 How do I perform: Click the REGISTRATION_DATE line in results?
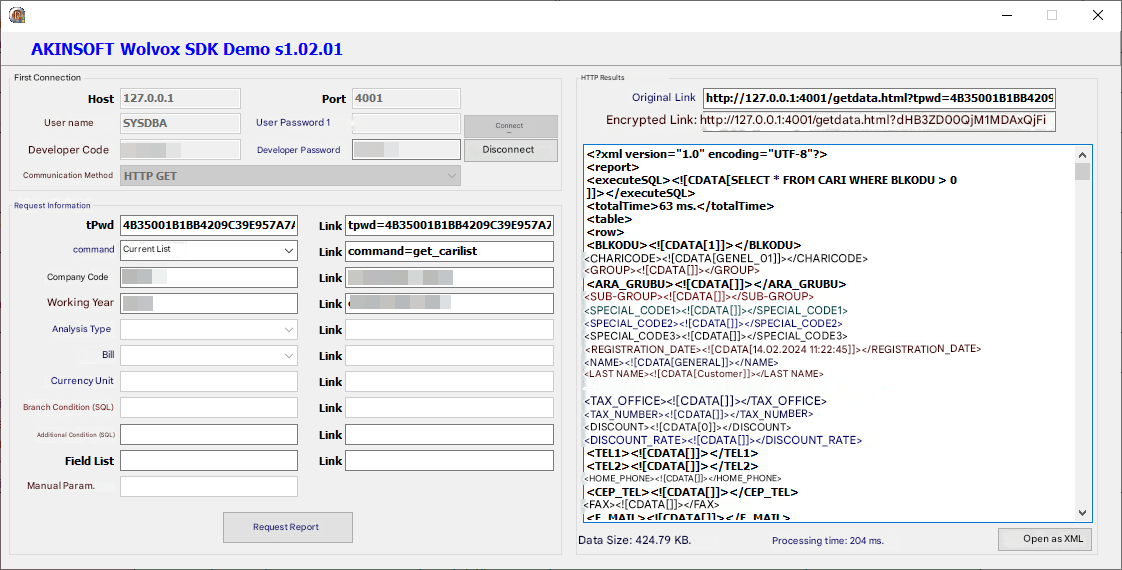click(x=783, y=349)
